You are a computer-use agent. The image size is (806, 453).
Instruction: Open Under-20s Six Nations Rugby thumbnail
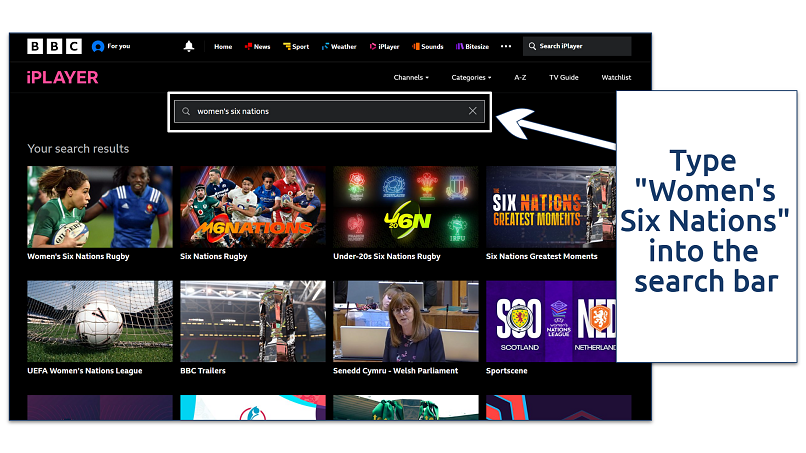tap(406, 207)
